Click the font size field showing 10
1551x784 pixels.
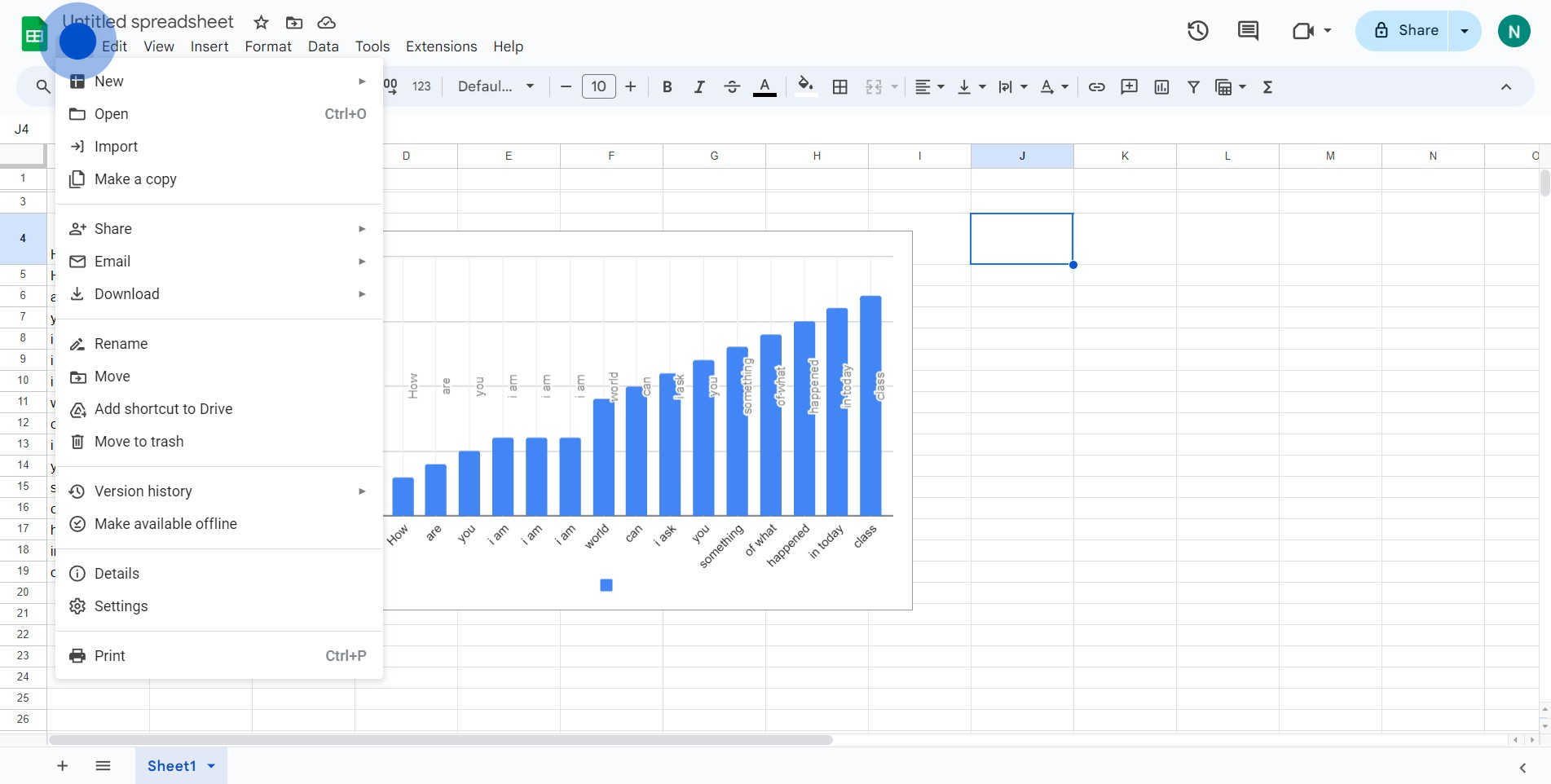pyautogui.click(x=598, y=86)
